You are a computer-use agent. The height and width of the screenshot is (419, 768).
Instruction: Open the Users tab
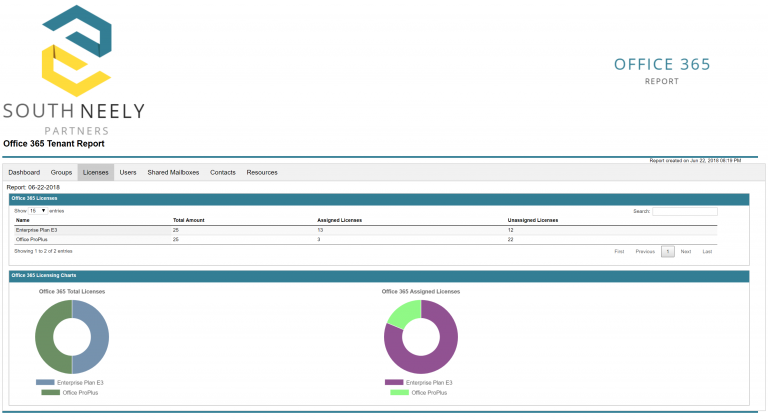(x=128, y=173)
